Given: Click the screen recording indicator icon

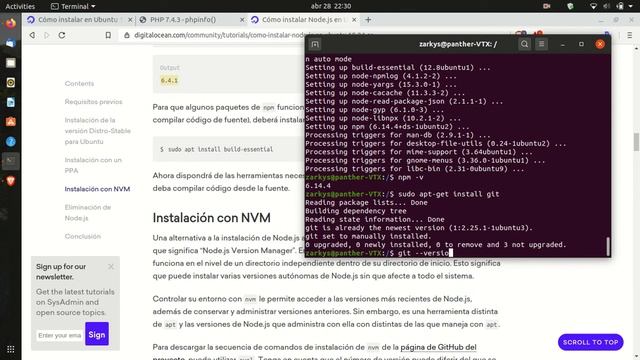Looking at the screenshot, I should coord(547,6).
